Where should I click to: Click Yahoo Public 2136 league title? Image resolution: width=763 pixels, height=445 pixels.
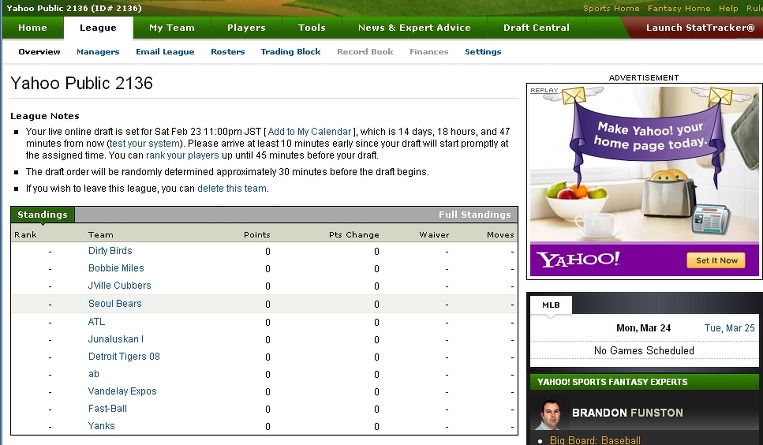click(81, 83)
